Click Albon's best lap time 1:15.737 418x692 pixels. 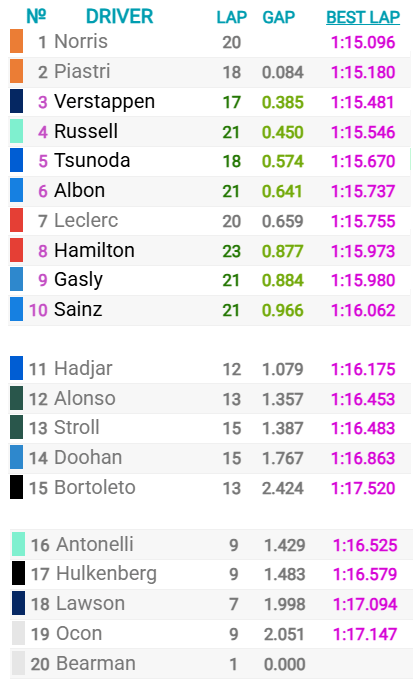[x=363, y=191]
